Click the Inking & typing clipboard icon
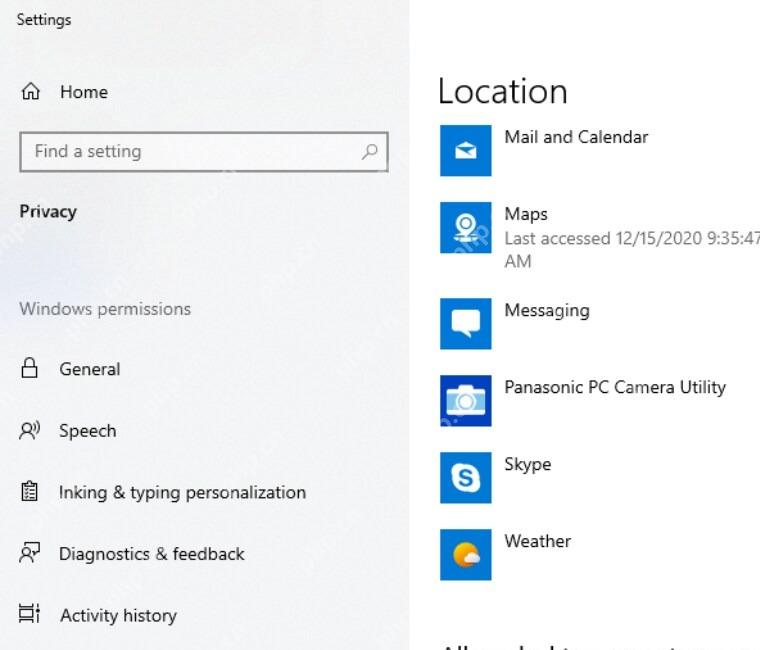 [30, 491]
